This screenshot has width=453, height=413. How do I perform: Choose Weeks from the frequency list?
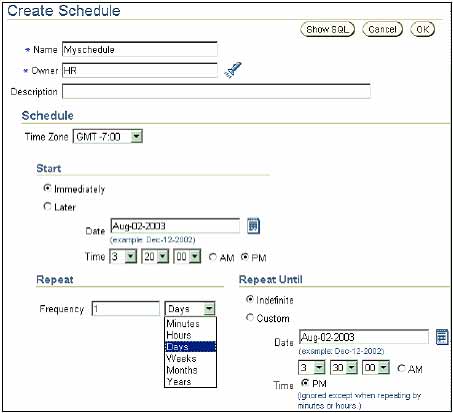coord(191,358)
